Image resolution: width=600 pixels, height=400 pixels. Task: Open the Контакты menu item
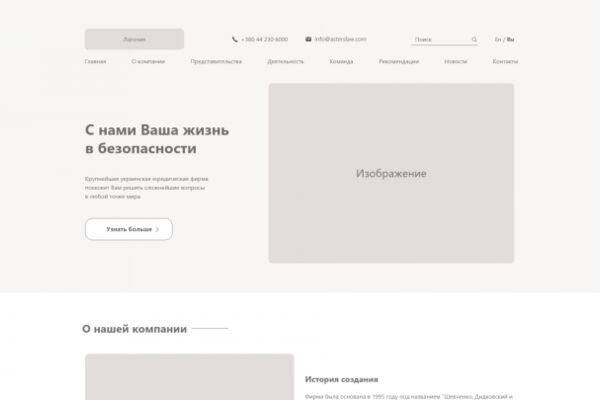[505, 61]
